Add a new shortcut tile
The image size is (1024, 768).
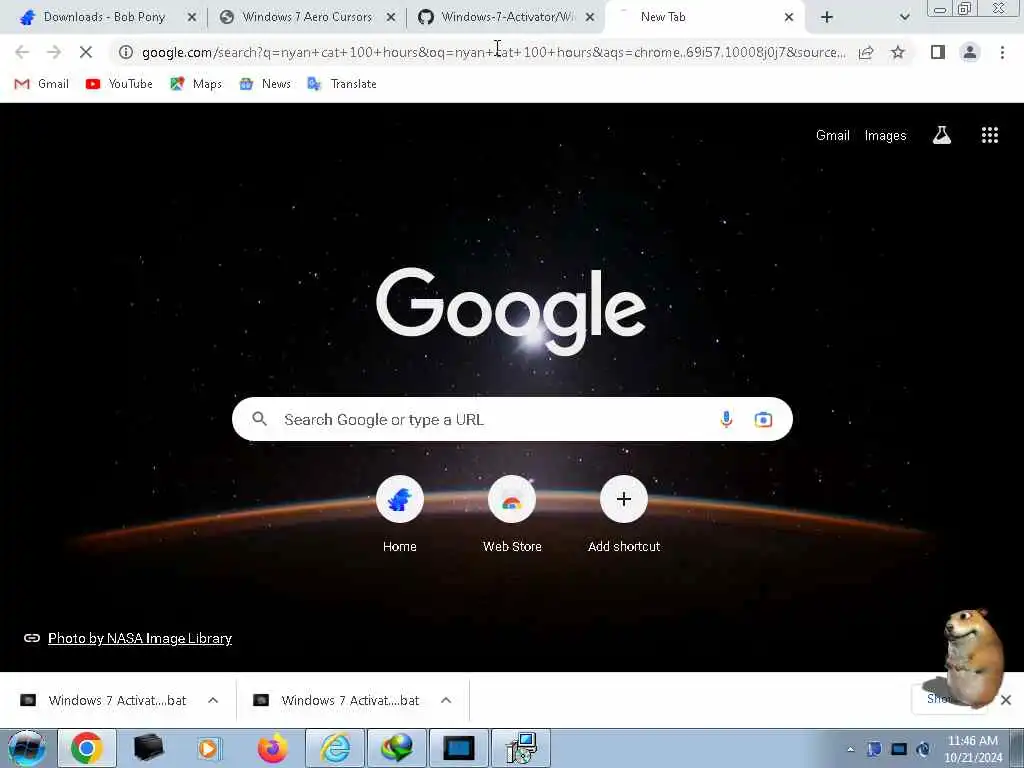pyautogui.click(x=624, y=515)
